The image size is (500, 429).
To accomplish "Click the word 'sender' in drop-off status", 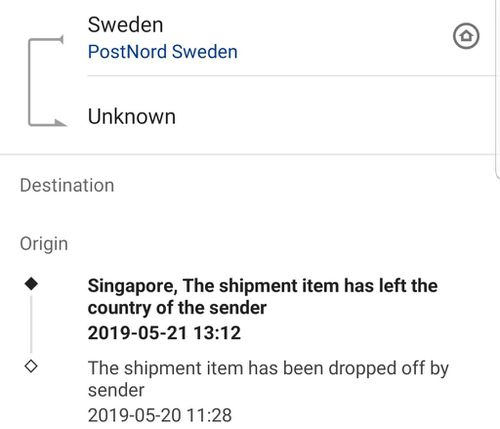I will [116, 390].
